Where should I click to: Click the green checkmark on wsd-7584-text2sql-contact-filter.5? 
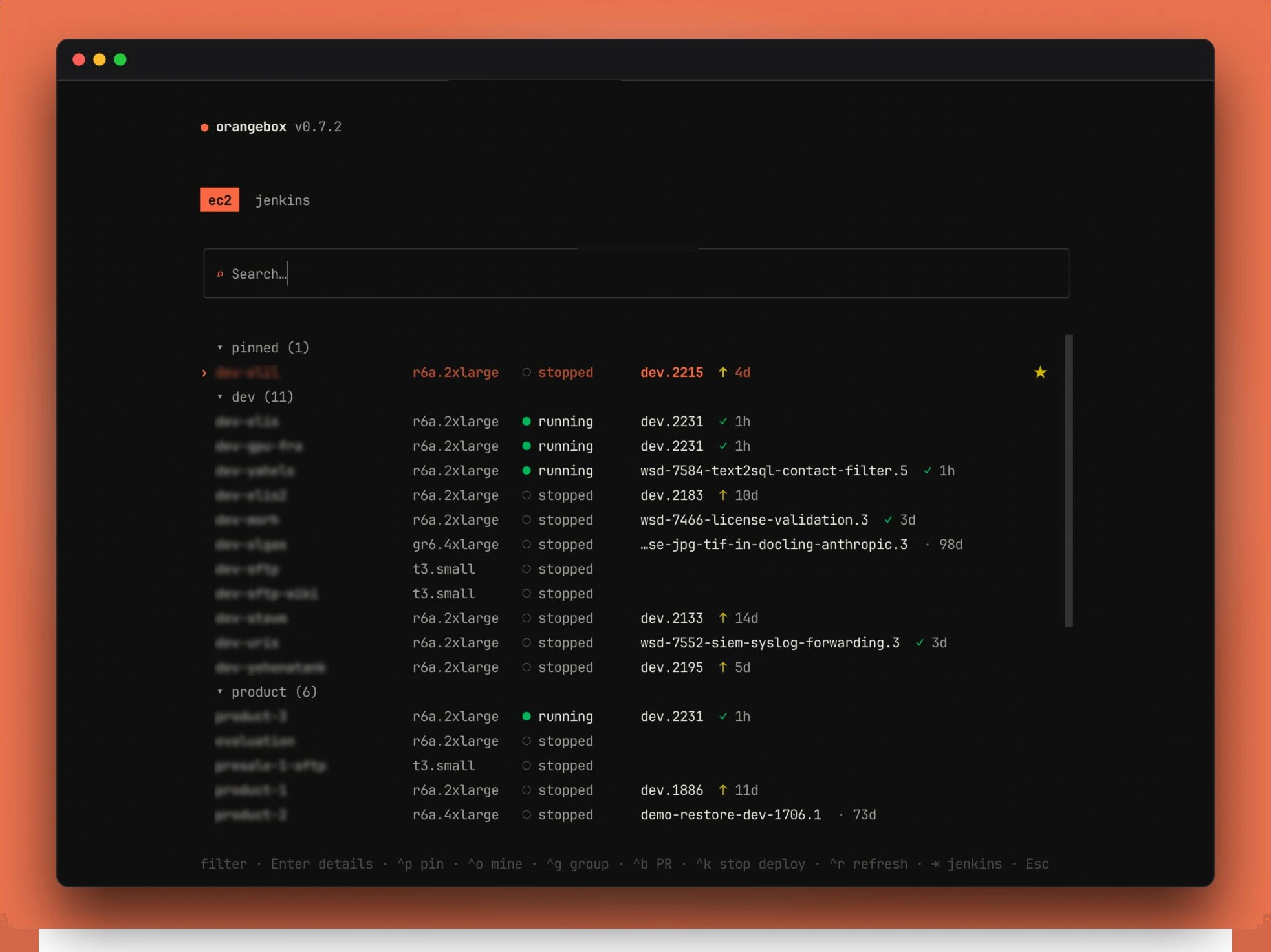(928, 471)
